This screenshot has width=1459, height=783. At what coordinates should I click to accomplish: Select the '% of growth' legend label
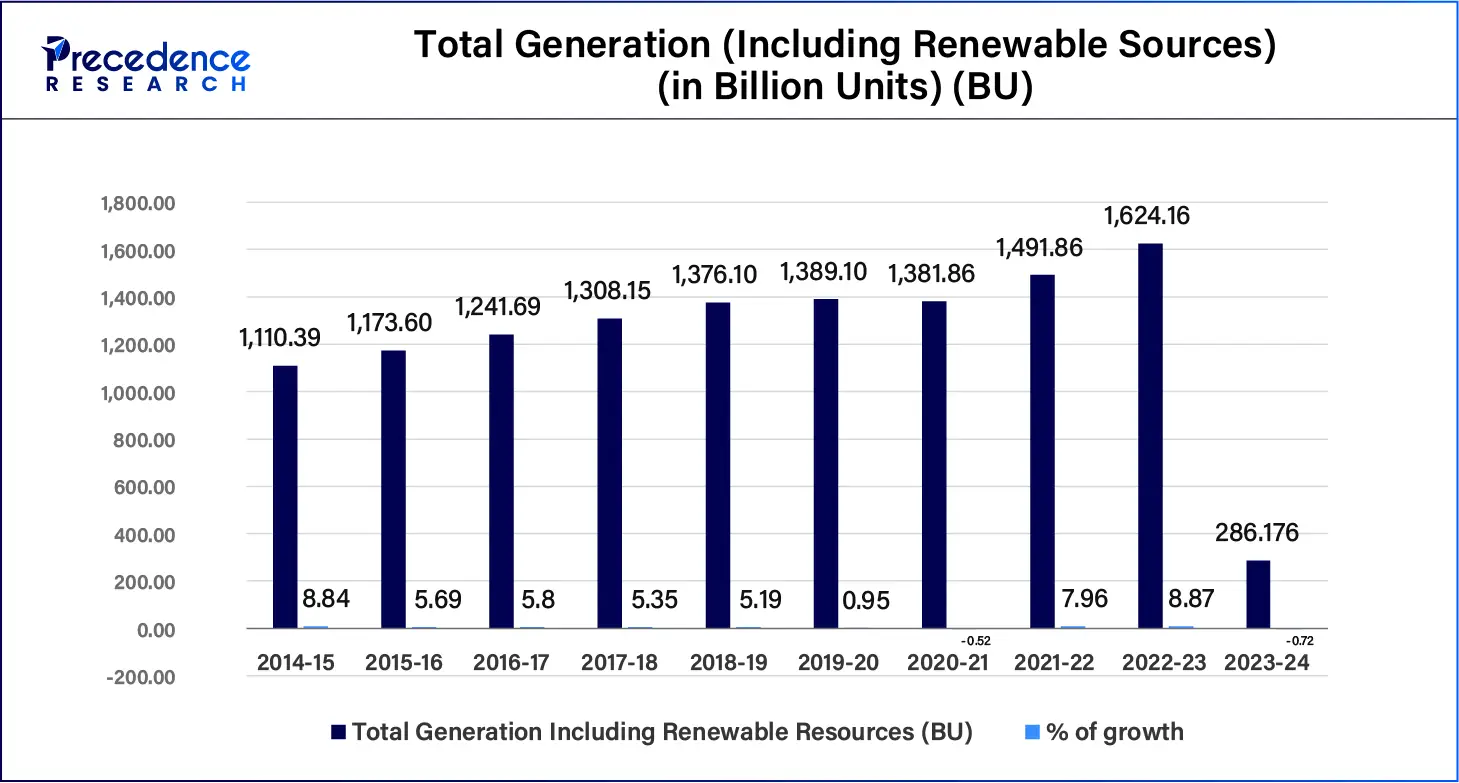[x=1115, y=732]
